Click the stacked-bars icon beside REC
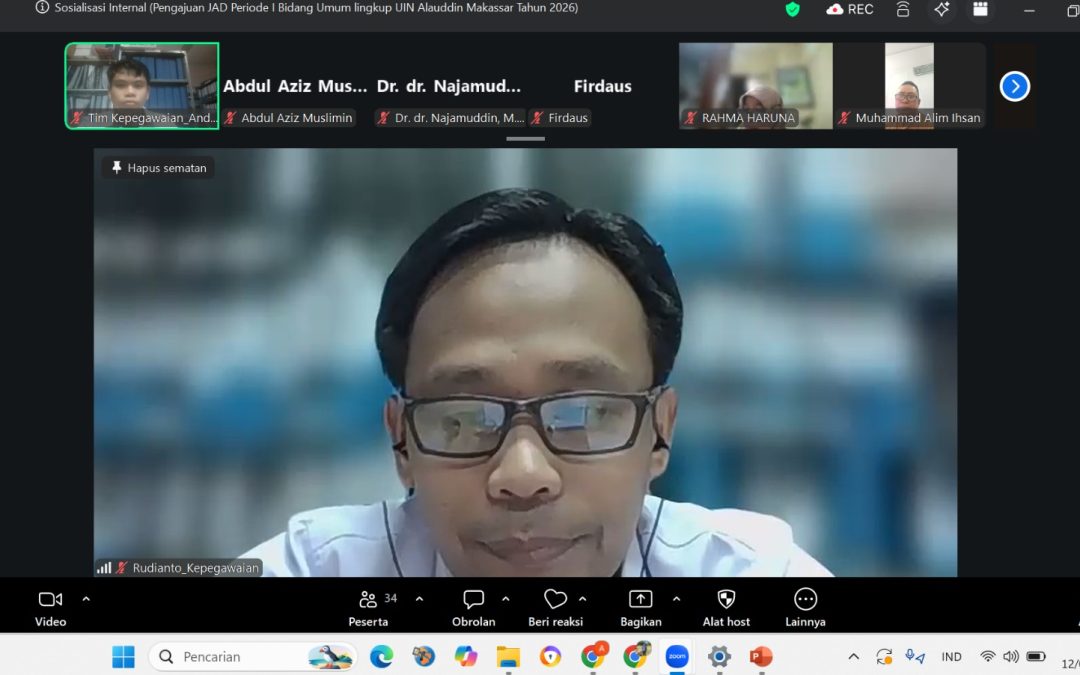 click(x=903, y=9)
